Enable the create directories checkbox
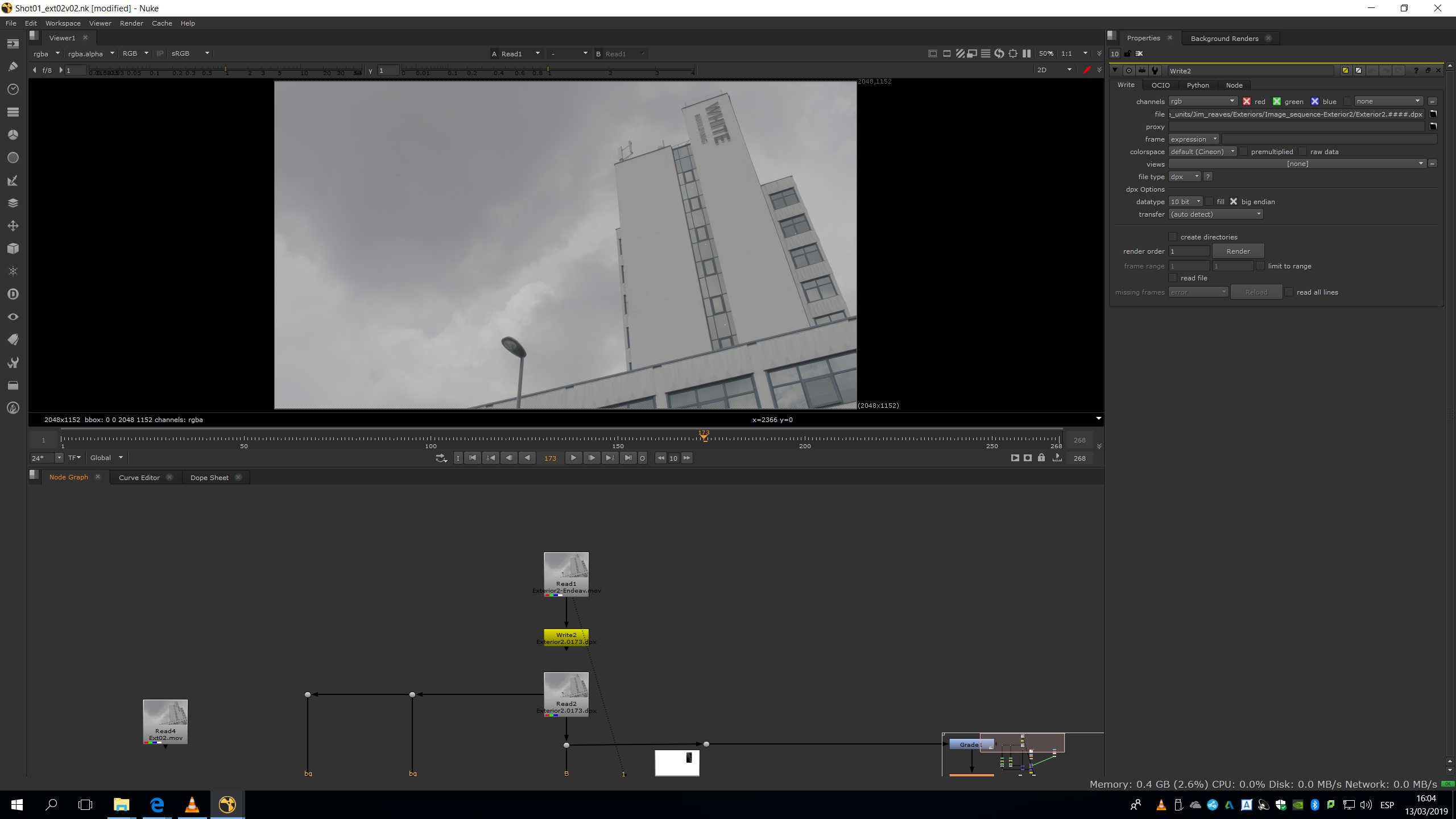The image size is (1456, 819). tap(1173, 237)
